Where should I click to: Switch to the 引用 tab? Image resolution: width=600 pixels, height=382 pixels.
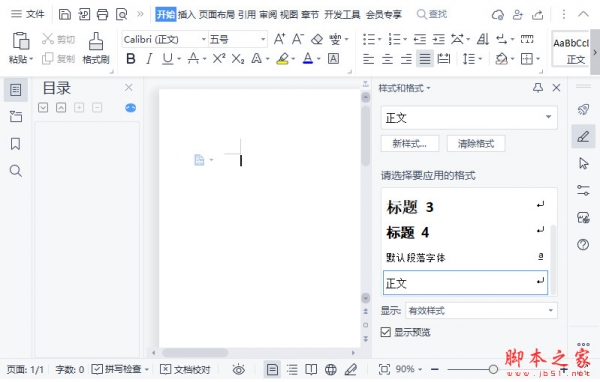[247, 15]
